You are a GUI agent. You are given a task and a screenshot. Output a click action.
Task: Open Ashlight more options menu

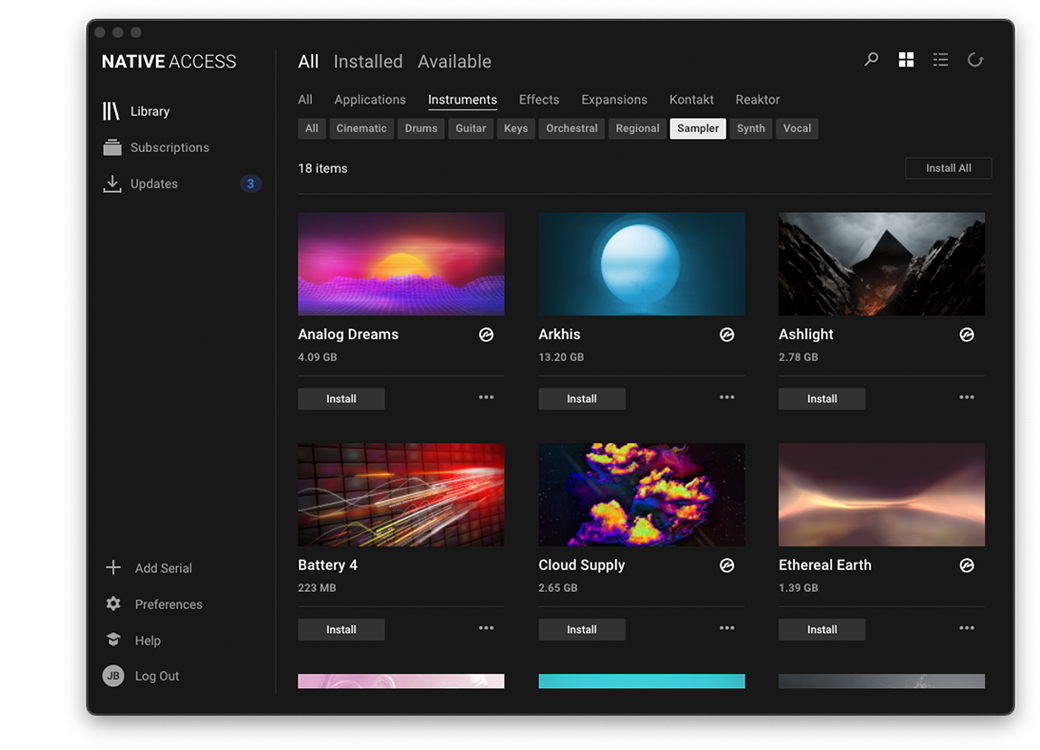967,397
